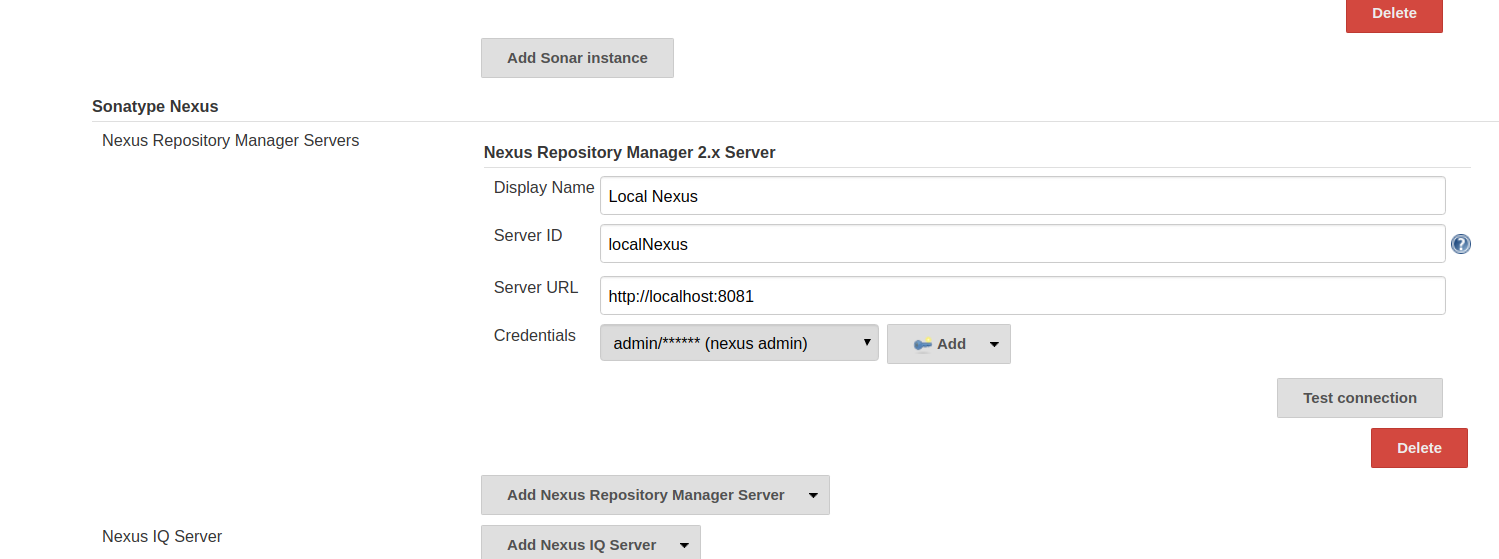Expand the Add Nexus IQ Server arrow

click(x=684, y=545)
